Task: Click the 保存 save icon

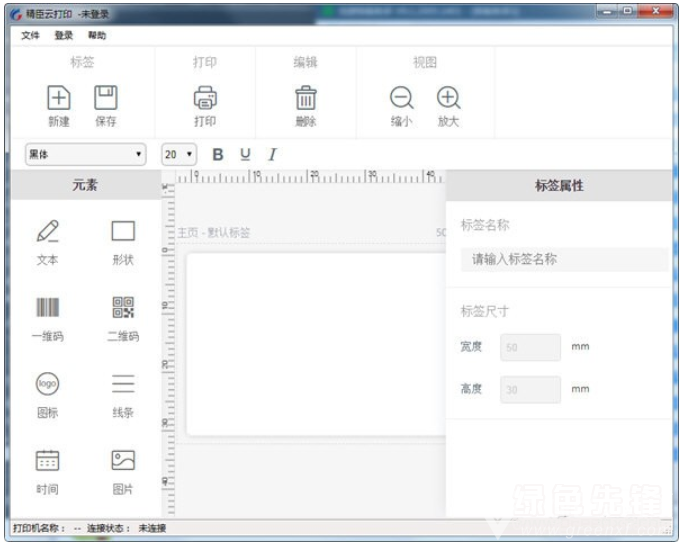Action: coord(106,98)
